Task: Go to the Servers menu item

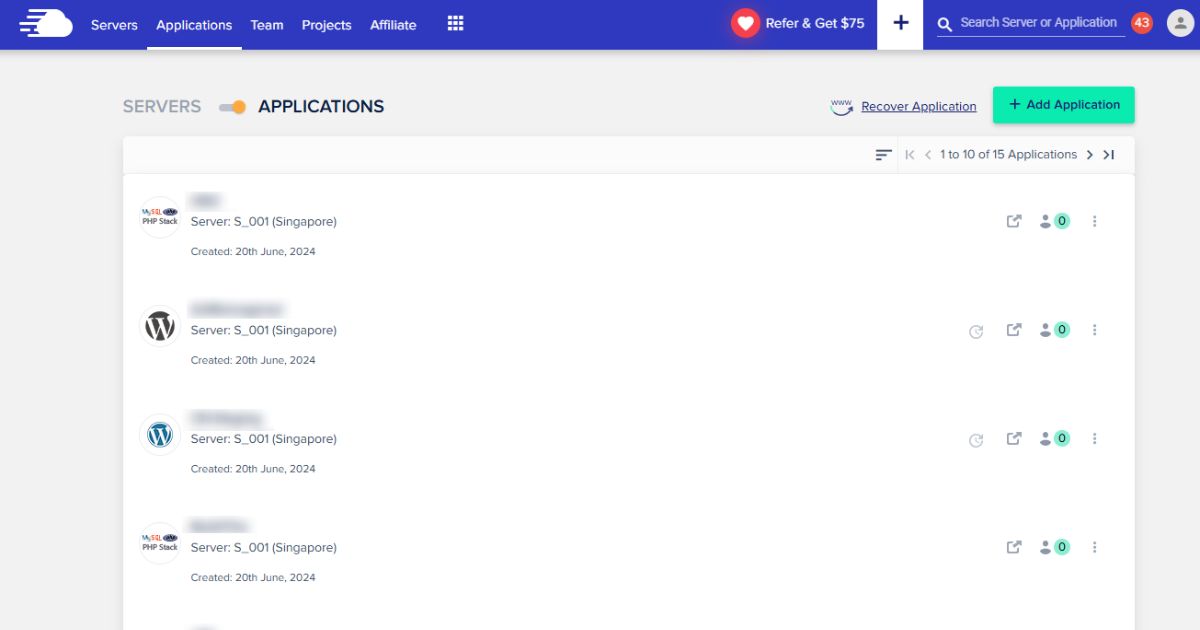Action: [114, 25]
